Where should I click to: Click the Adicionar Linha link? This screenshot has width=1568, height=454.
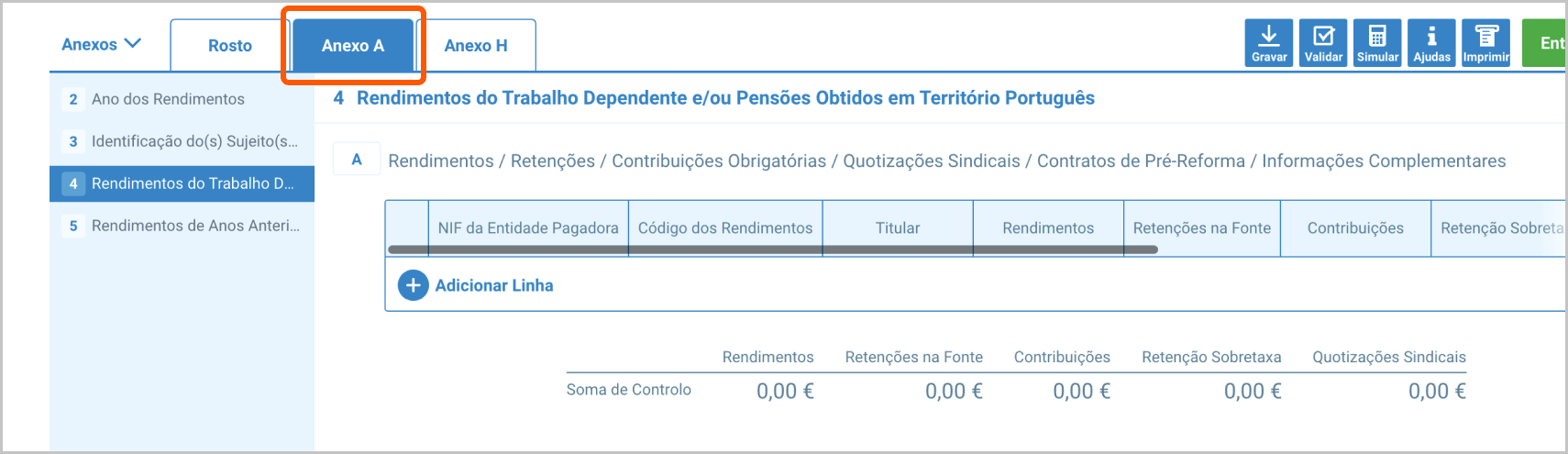tap(493, 285)
